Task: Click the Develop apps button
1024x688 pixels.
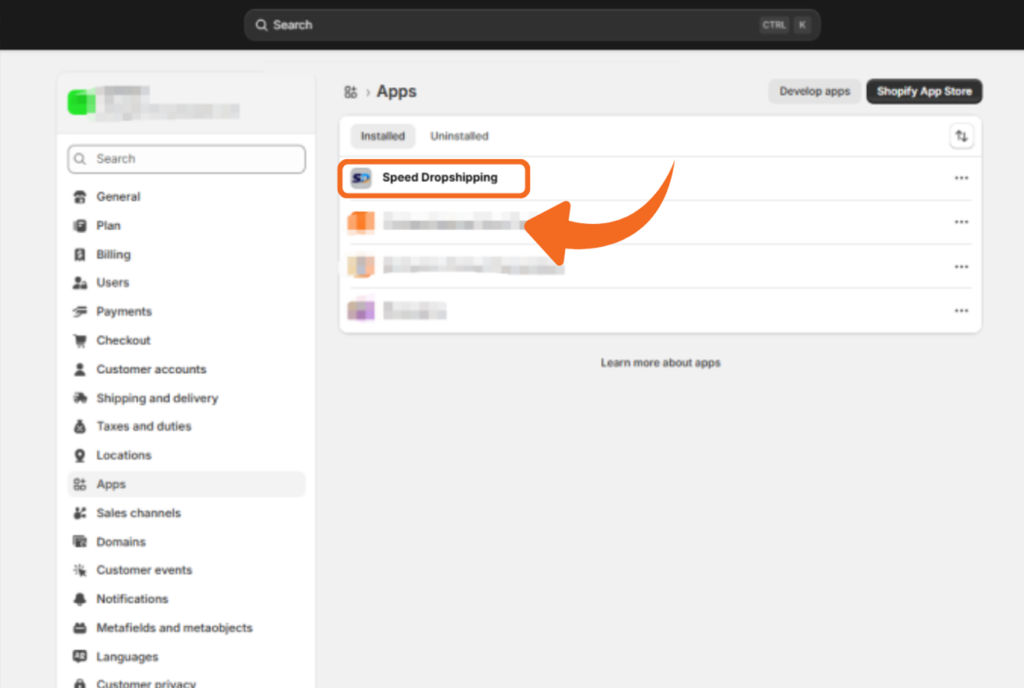Action: pos(814,92)
